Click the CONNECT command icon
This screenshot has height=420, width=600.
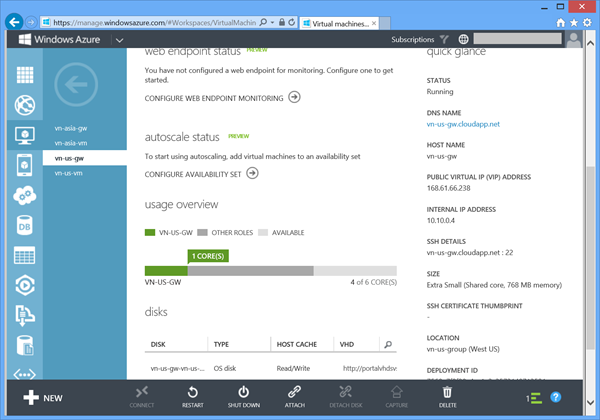(142, 397)
